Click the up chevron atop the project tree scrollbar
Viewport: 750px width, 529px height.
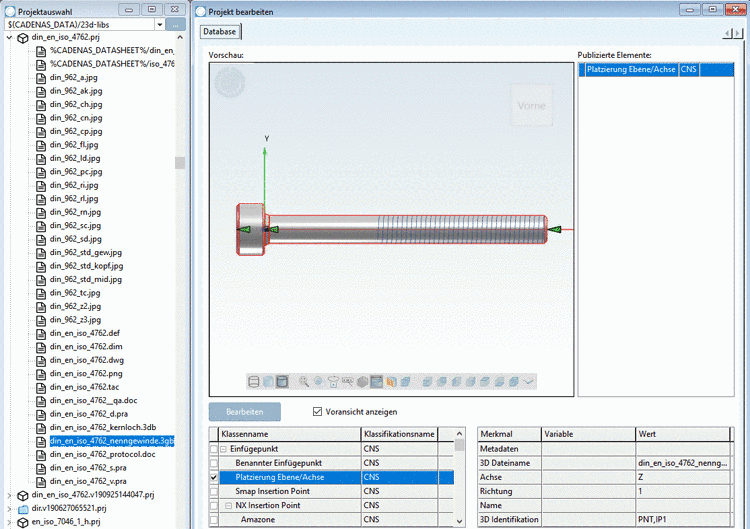pyautogui.click(x=180, y=37)
